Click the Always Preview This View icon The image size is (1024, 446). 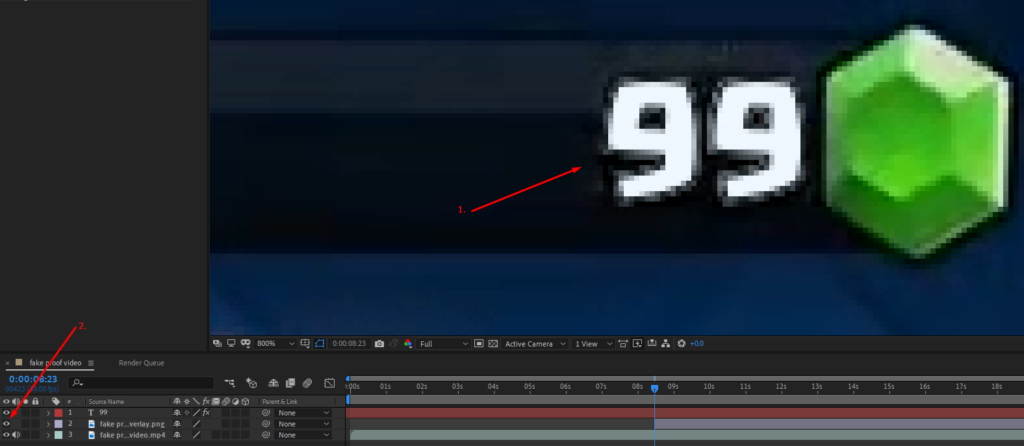click(216, 343)
